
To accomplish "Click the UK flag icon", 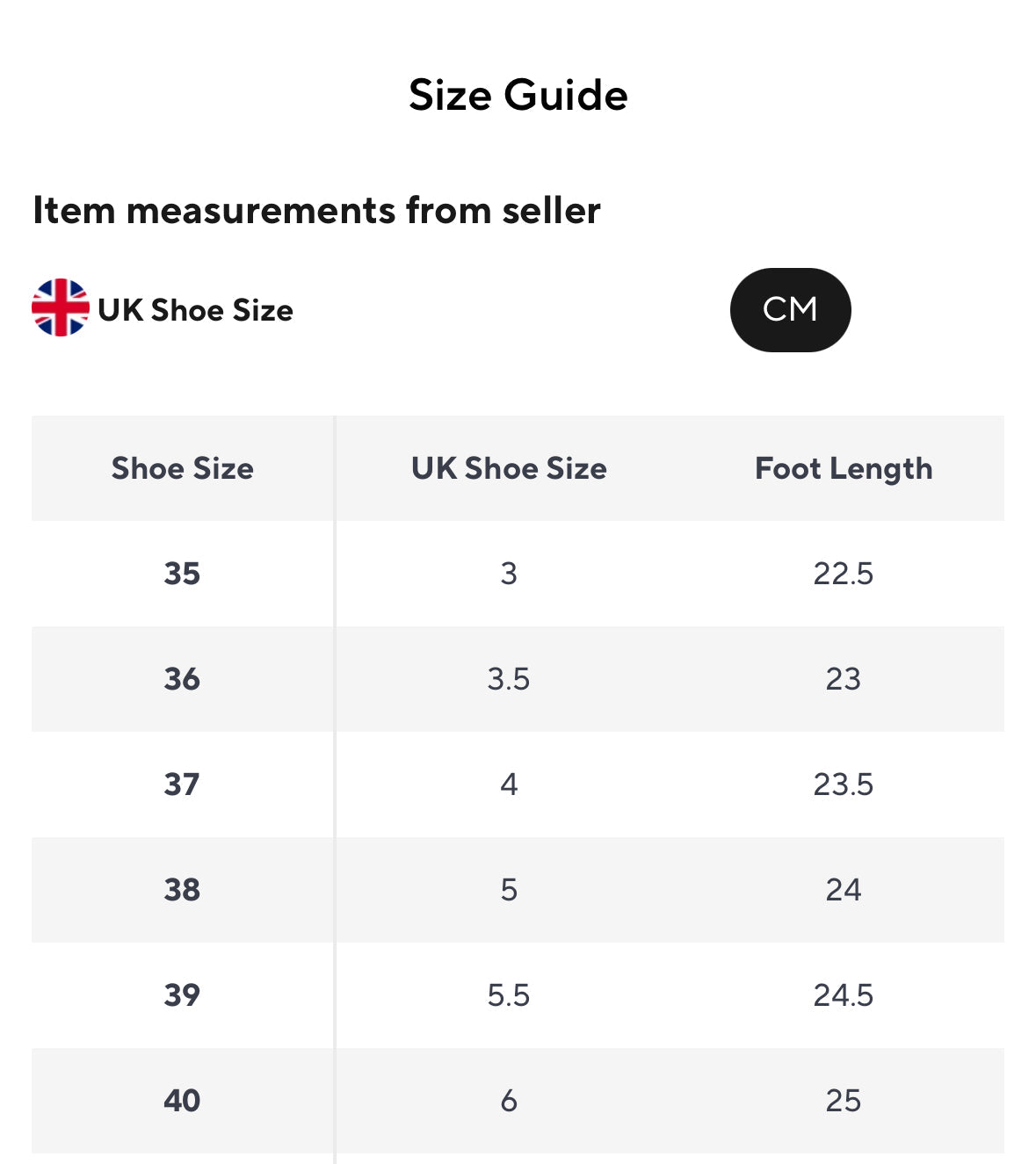I will pos(60,308).
